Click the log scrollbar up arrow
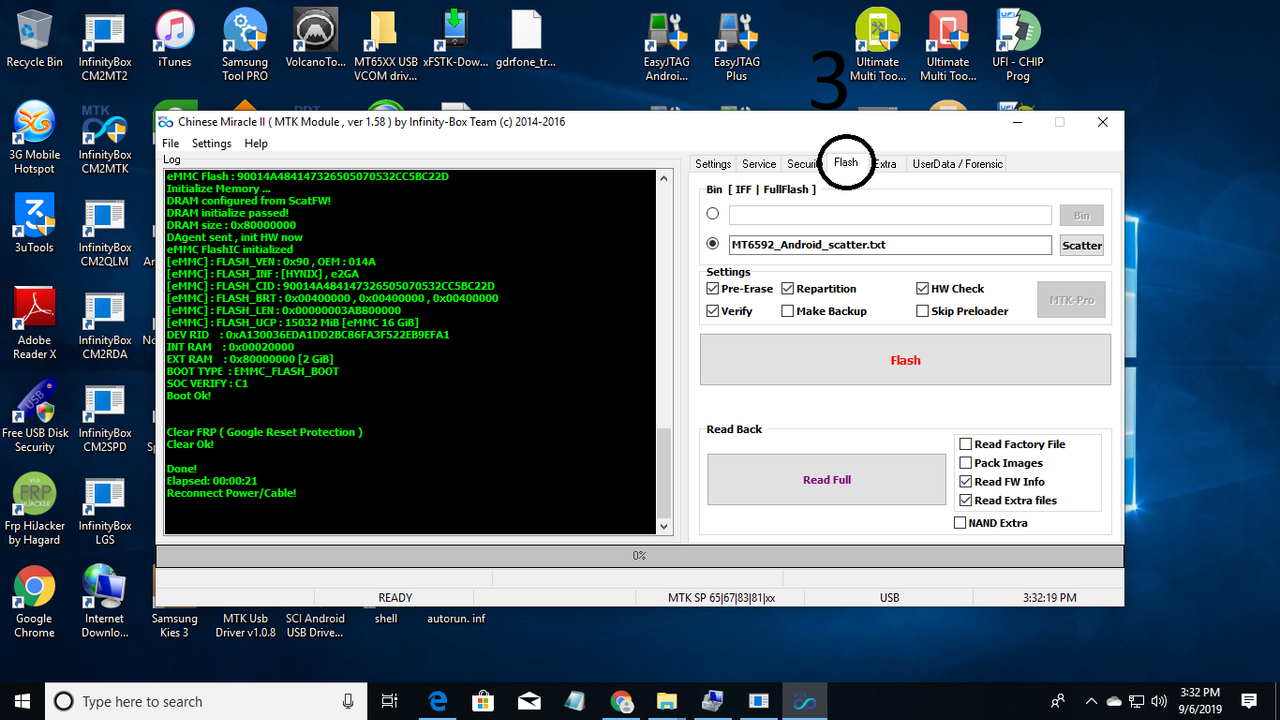This screenshot has height=720, width=1280. click(x=664, y=178)
